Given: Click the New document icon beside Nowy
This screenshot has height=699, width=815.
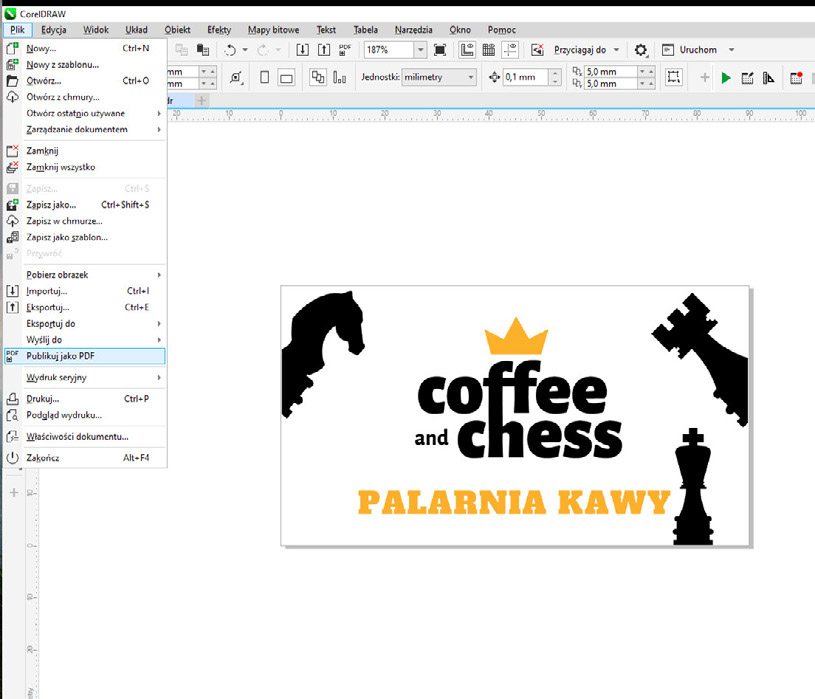Looking at the screenshot, I should 12,48.
